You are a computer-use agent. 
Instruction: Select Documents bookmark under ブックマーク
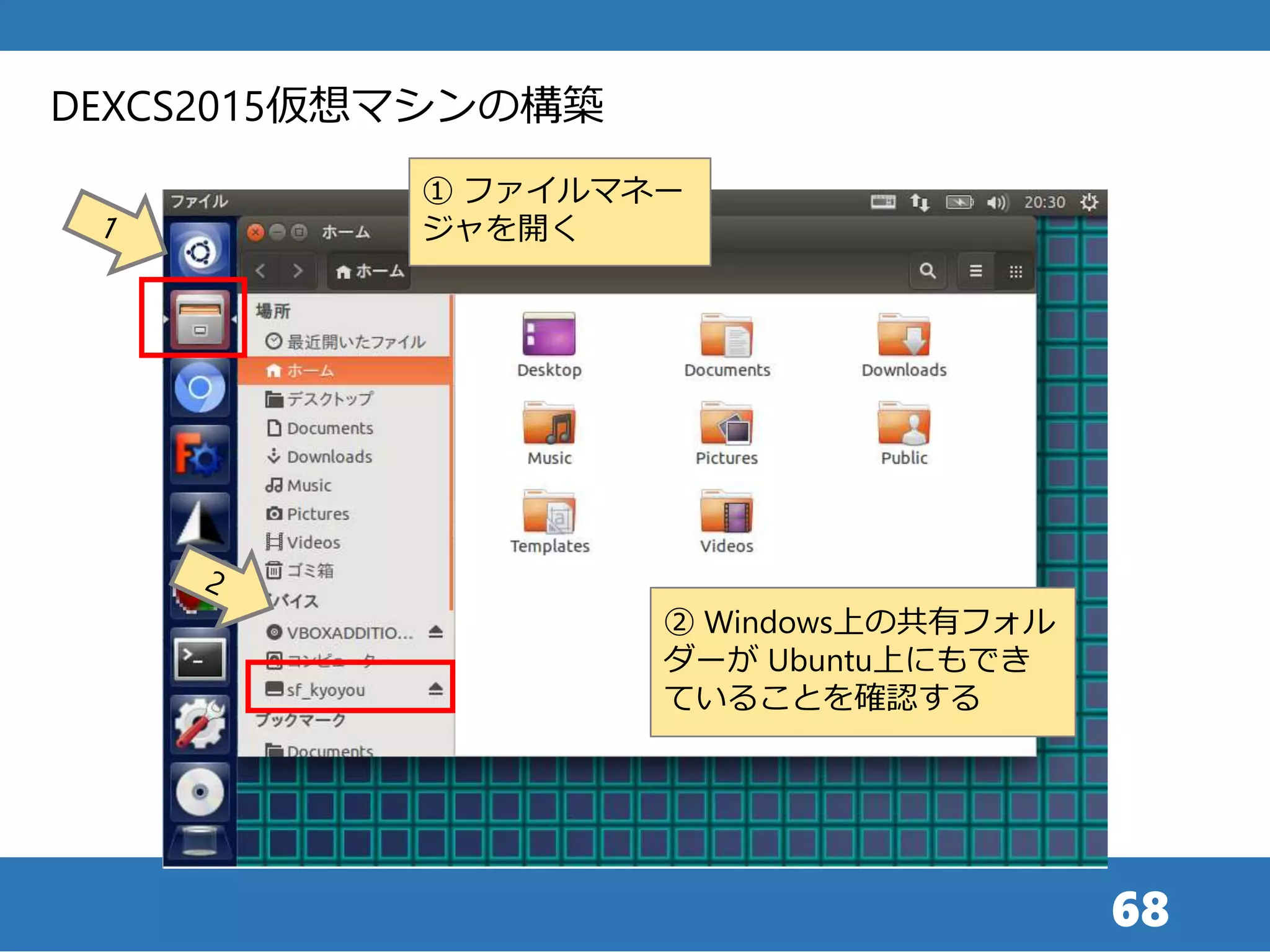[345, 749]
